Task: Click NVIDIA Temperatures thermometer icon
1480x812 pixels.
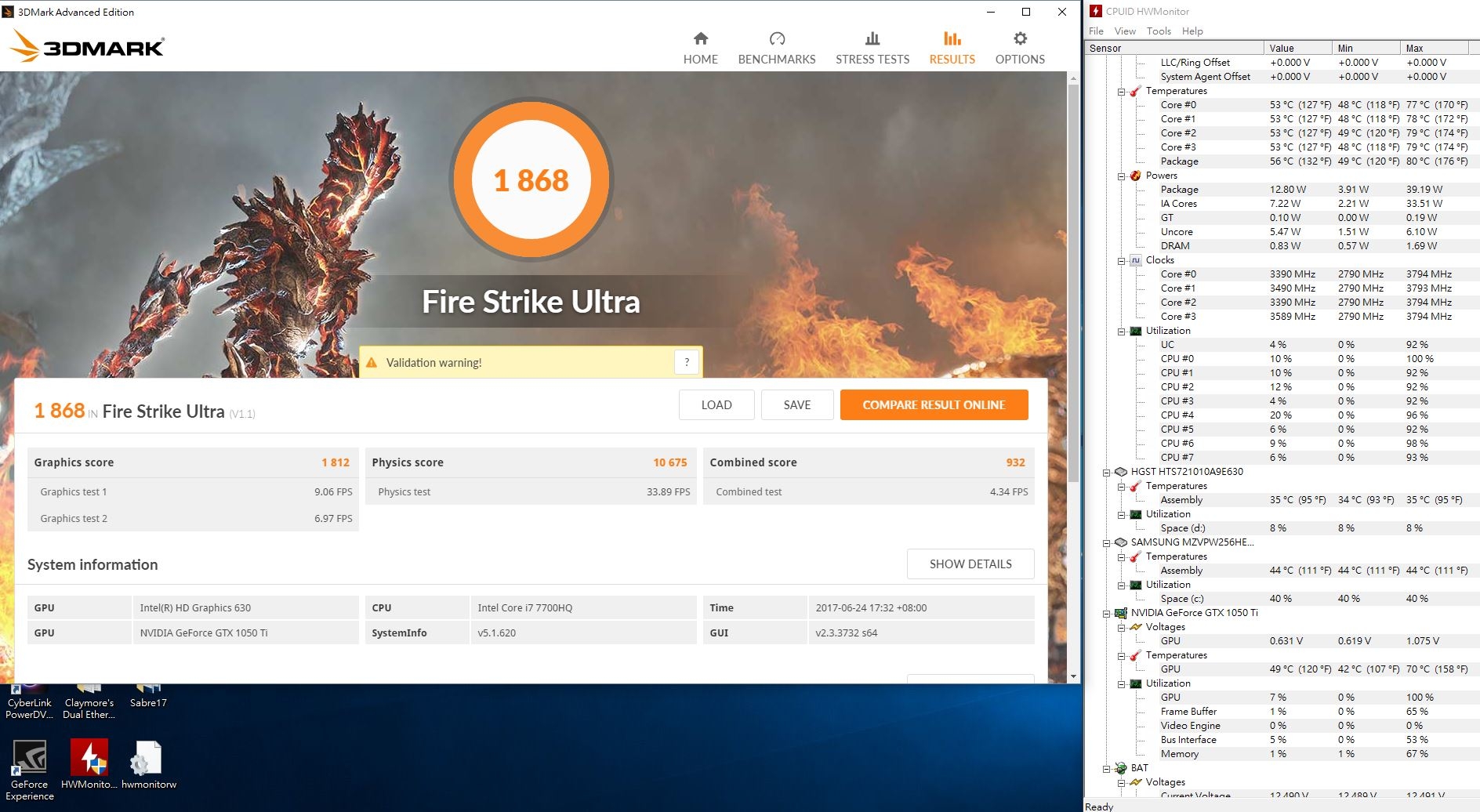Action: coord(1135,655)
